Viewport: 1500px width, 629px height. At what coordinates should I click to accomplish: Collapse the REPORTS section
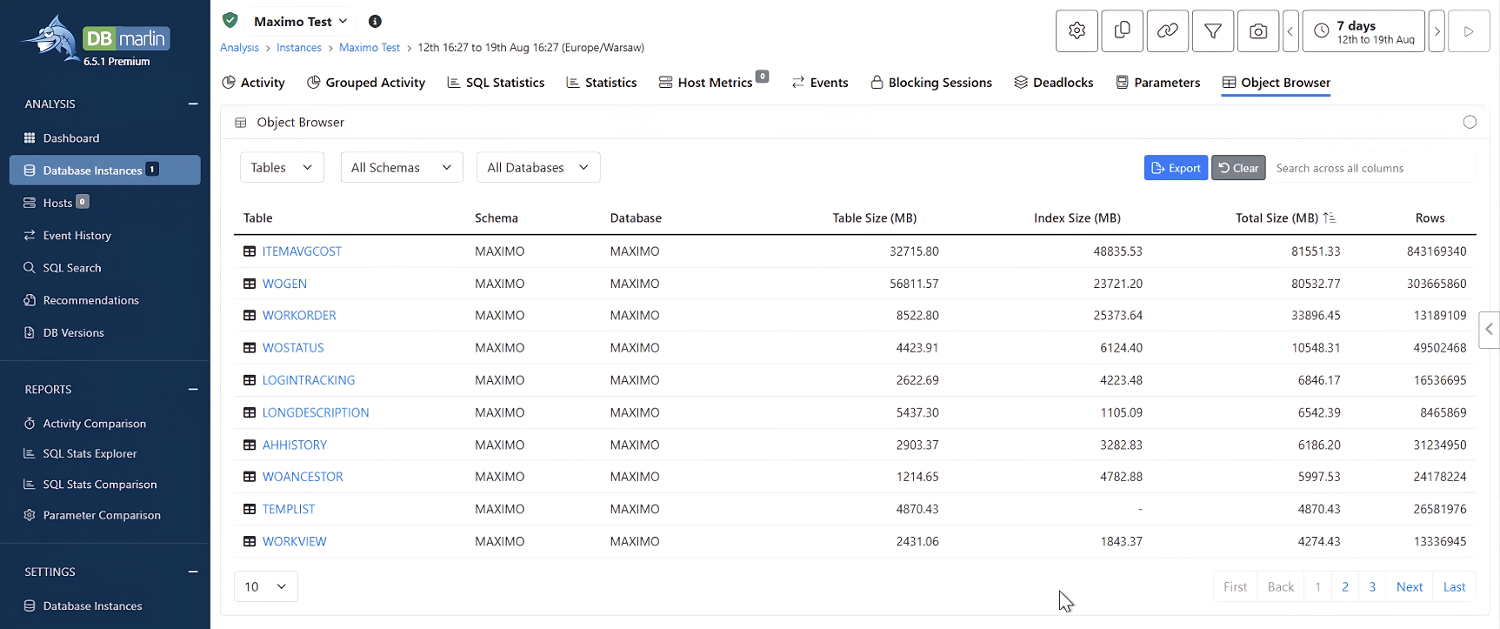pos(193,389)
